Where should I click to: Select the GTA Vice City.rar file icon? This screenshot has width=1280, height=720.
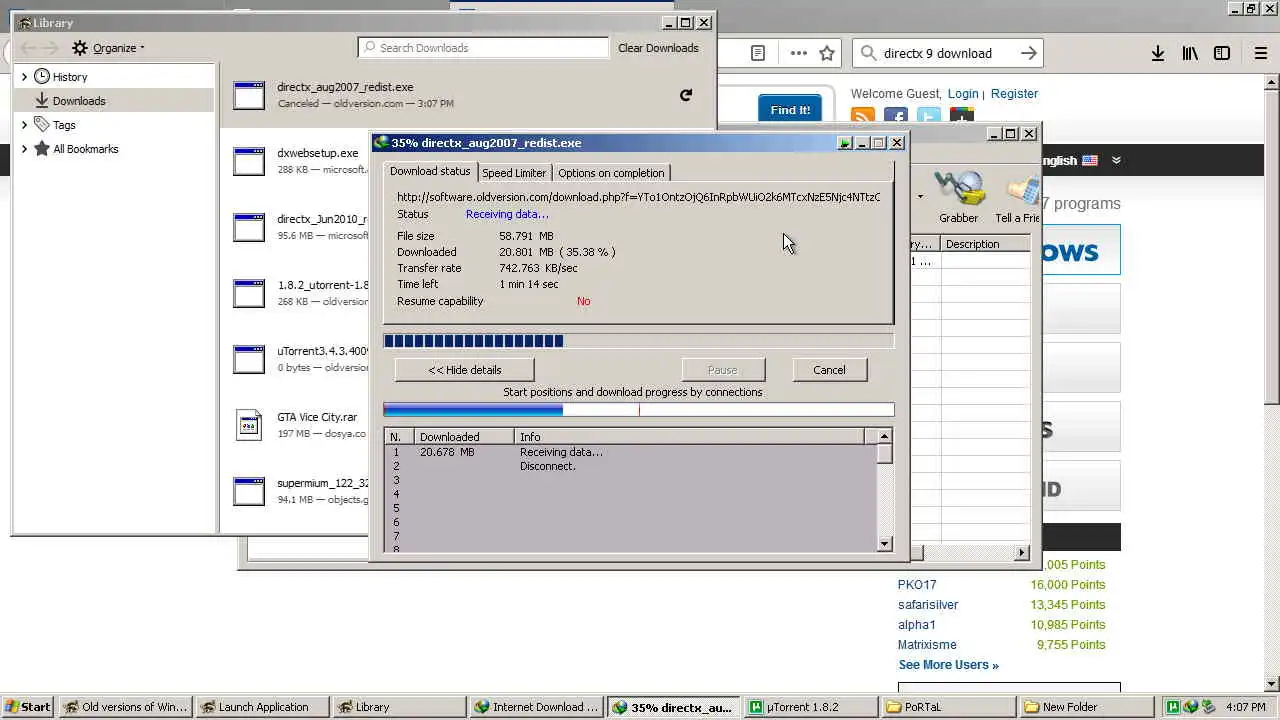[x=249, y=425]
